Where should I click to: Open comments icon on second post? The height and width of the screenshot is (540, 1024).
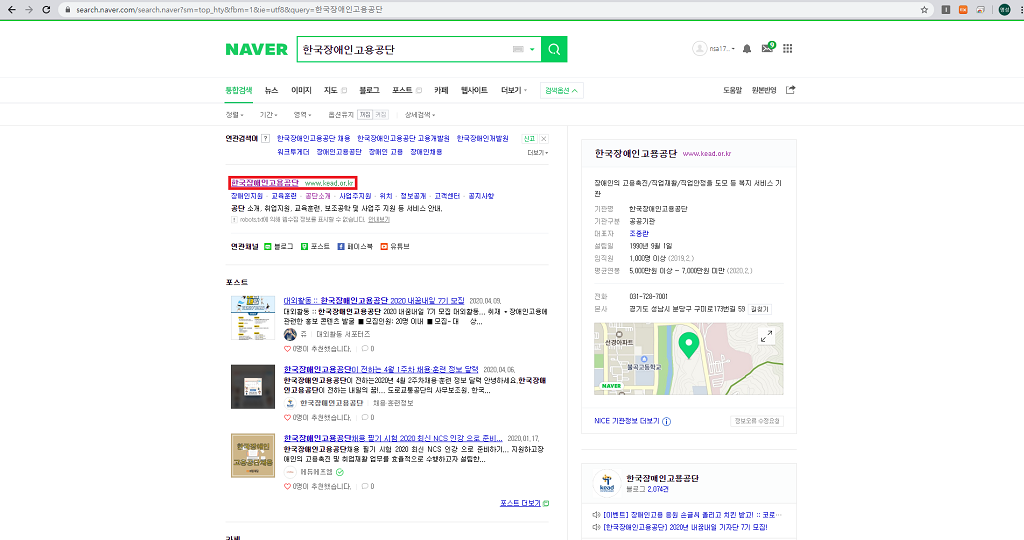(x=365, y=417)
